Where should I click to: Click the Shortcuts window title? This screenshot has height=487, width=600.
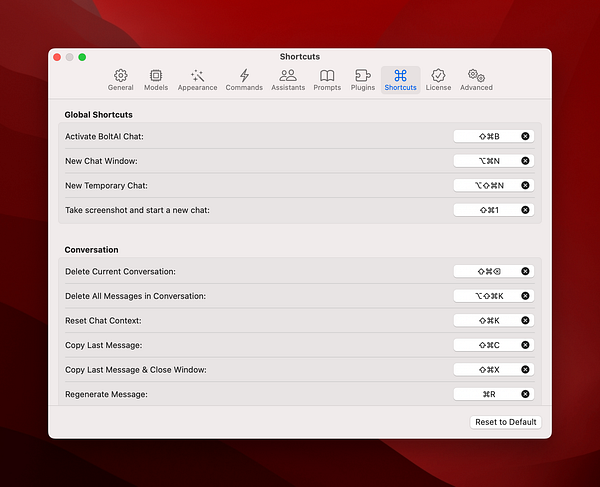tap(300, 57)
